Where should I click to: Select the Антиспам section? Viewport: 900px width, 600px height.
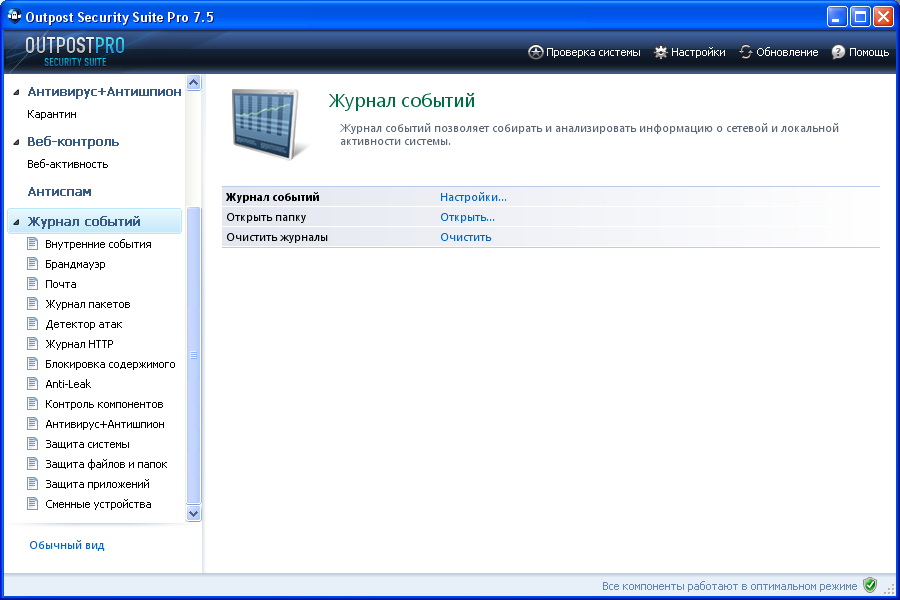click(x=60, y=192)
